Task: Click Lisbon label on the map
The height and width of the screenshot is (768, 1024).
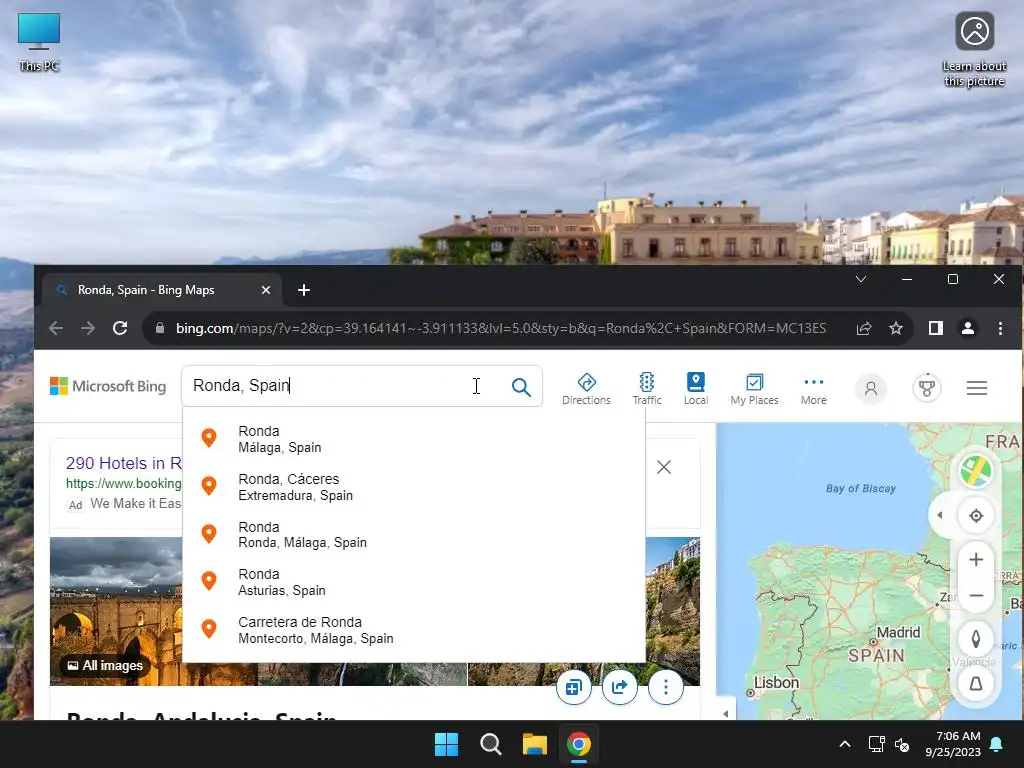Action: point(776,683)
